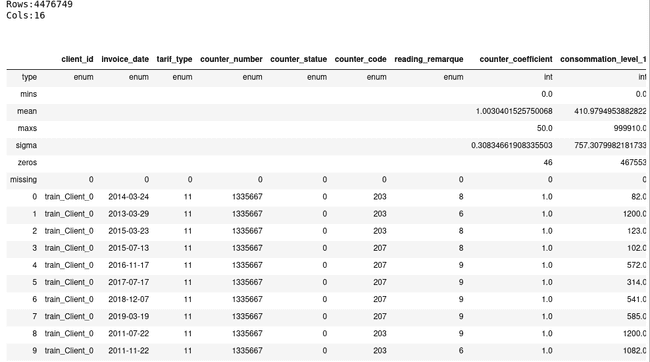Click consumption value 82.0

tap(639, 197)
